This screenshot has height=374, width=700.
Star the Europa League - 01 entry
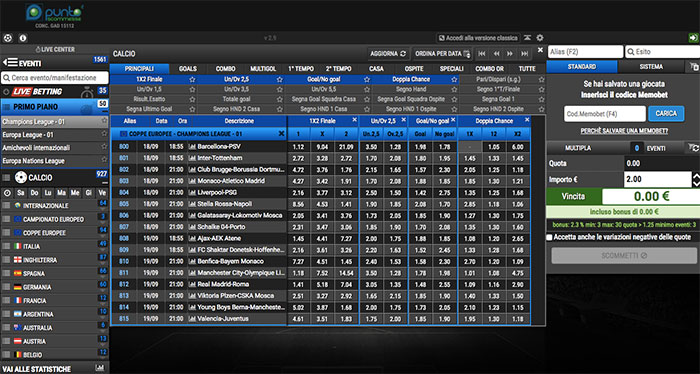pyautogui.click(x=104, y=134)
